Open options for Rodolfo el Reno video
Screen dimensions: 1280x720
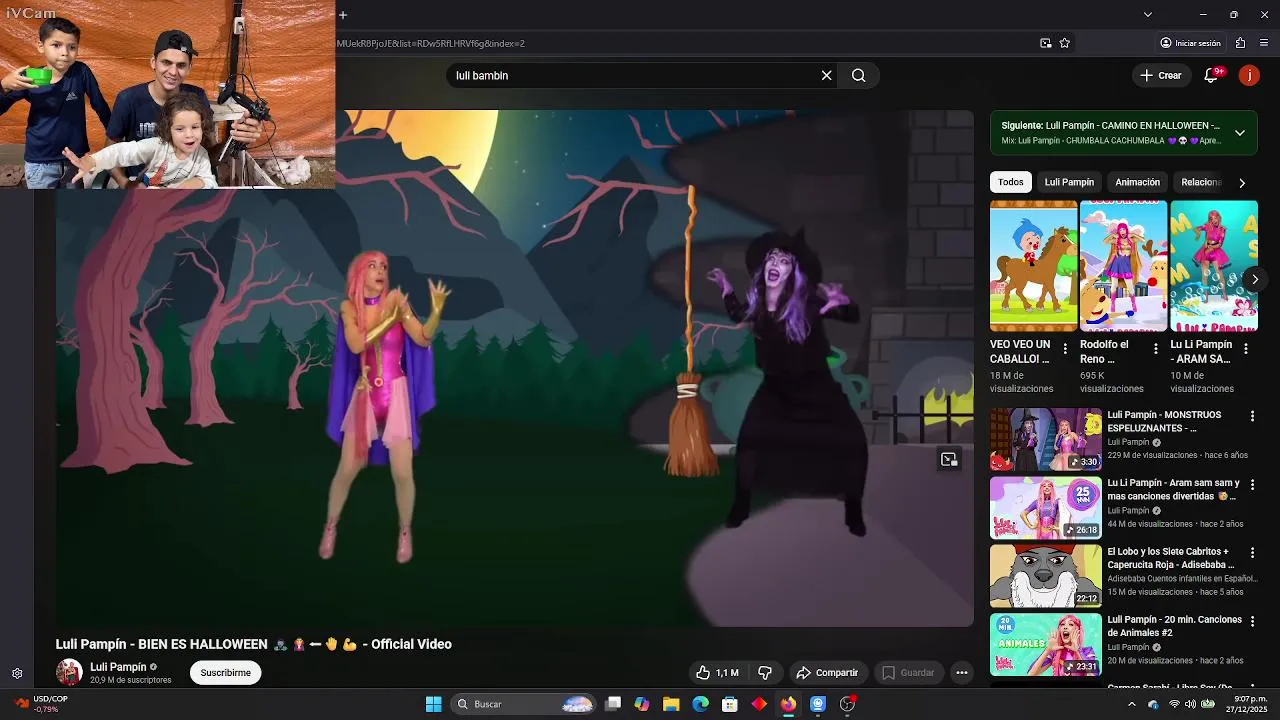coord(1156,349)
